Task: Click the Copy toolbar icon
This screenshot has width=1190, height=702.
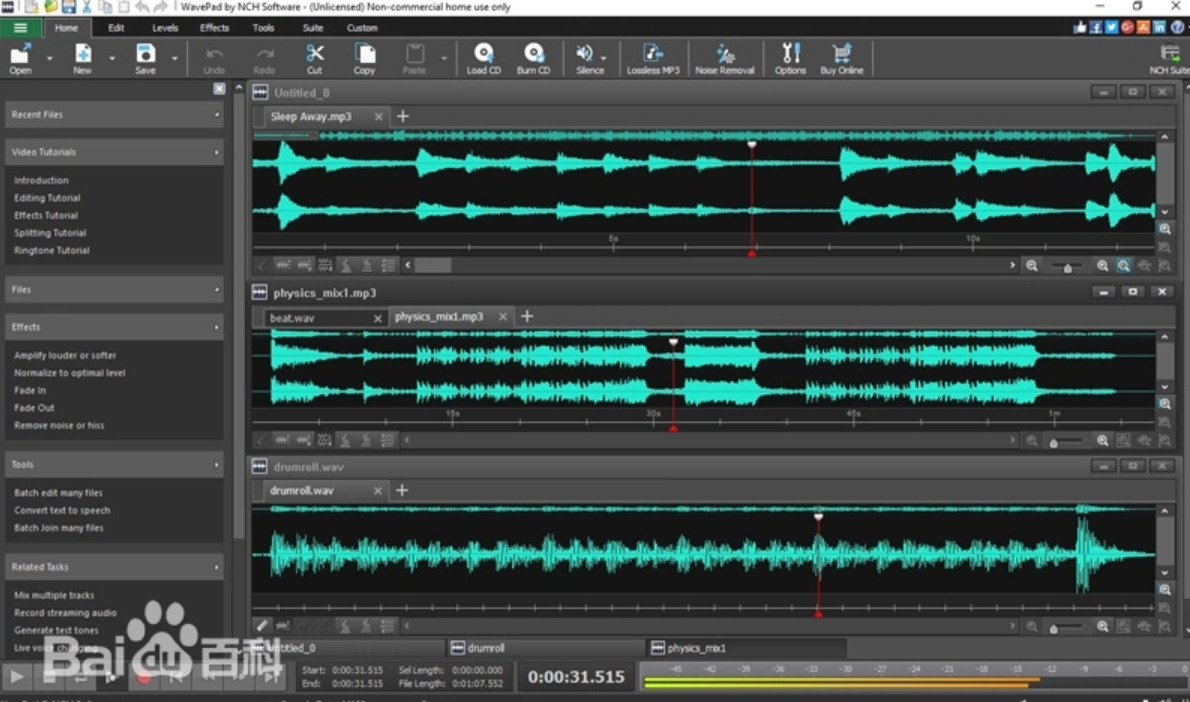Action: point(364,55)
